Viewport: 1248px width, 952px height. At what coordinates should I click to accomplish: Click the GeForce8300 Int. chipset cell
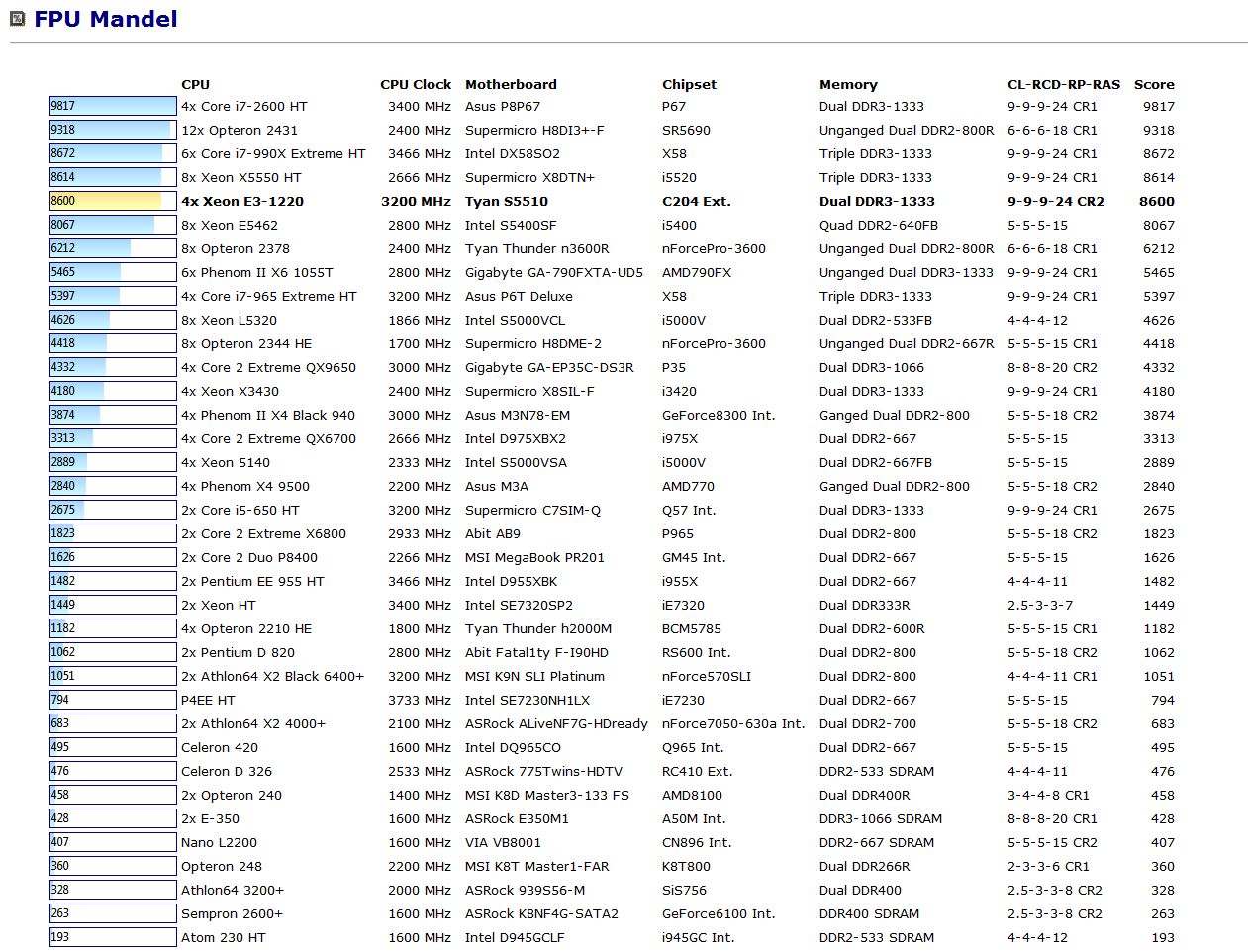(x=719, y=416)
